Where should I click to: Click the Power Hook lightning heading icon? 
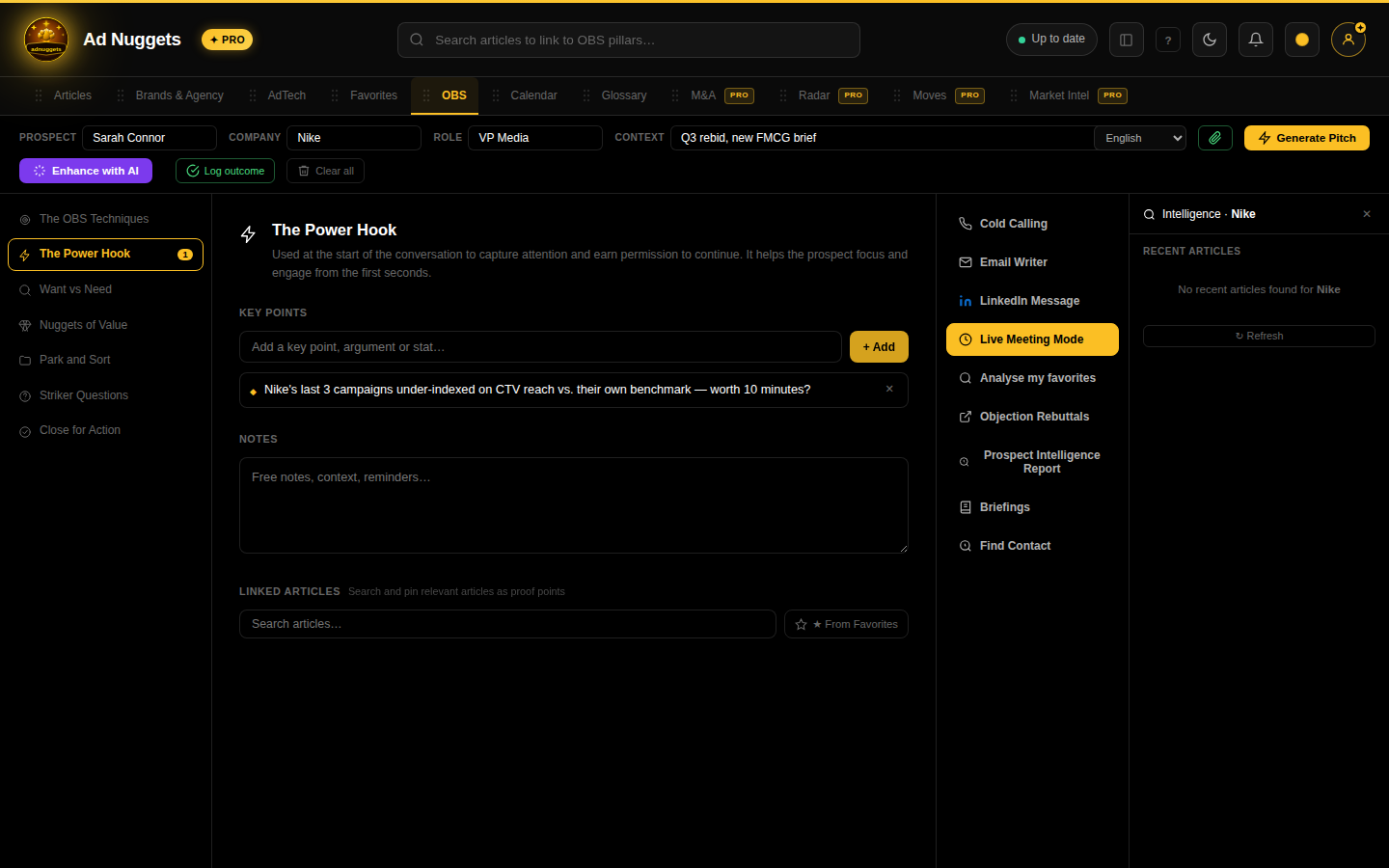pos(248,234)
